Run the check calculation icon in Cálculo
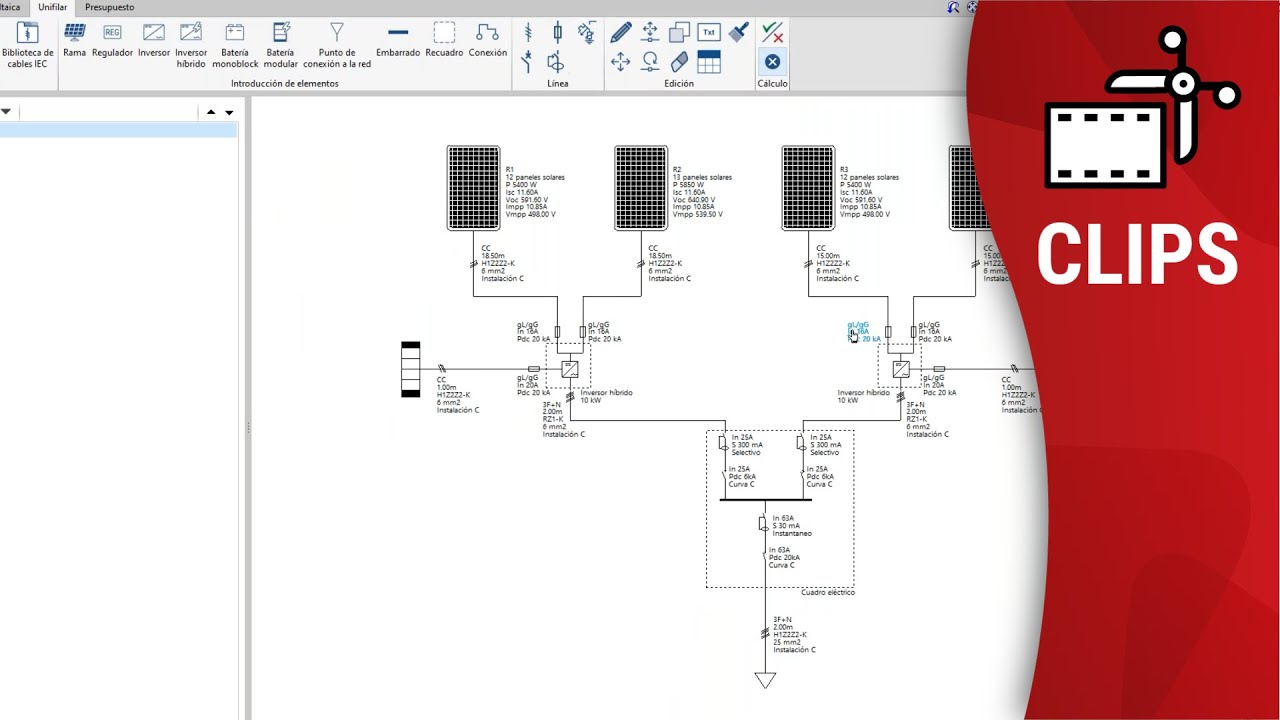Image resolution: width=1280 pixels, height=720 pixels. pos(772,32)
